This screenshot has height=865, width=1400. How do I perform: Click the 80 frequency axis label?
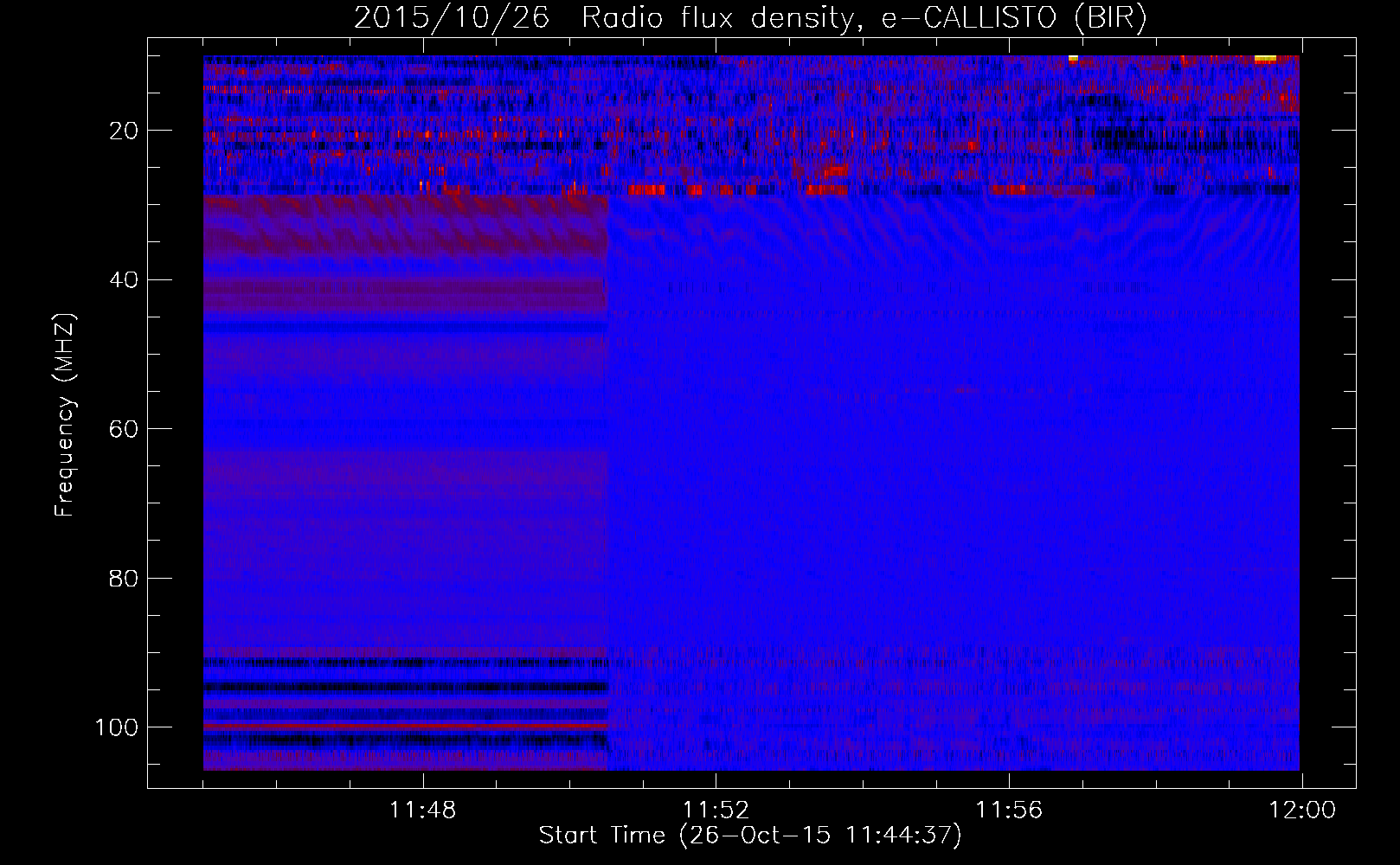[x=124, y=578]
